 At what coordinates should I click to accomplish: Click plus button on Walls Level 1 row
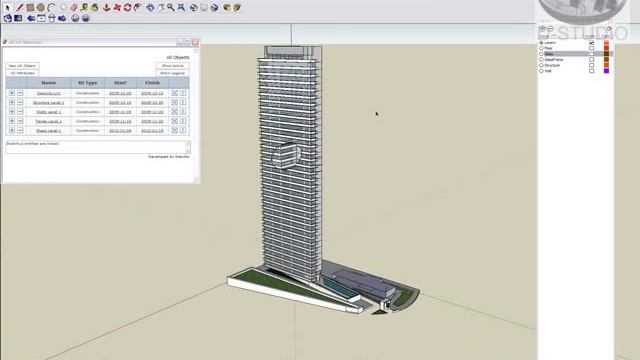12,112
